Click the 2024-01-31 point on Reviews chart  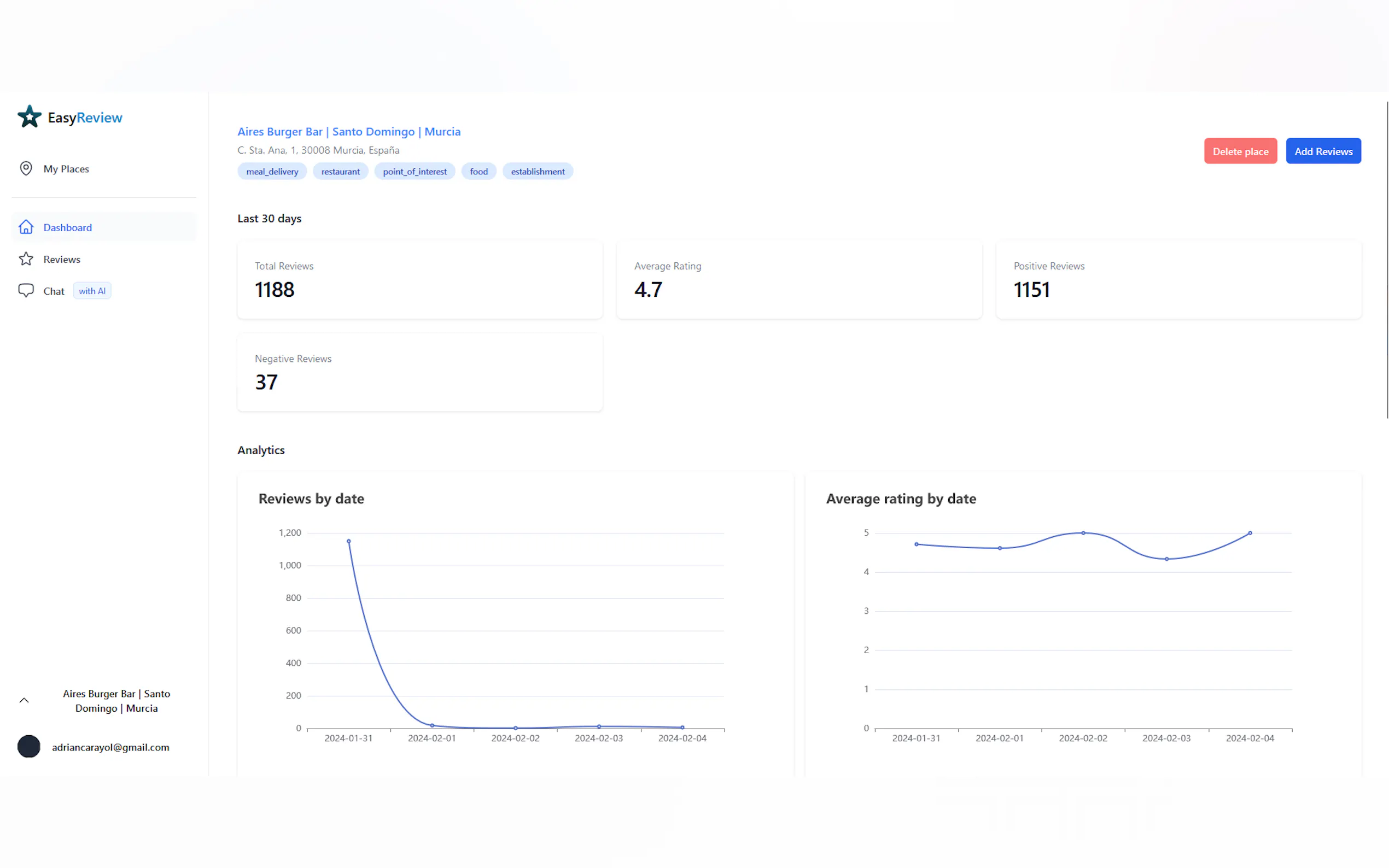(348, 541)
